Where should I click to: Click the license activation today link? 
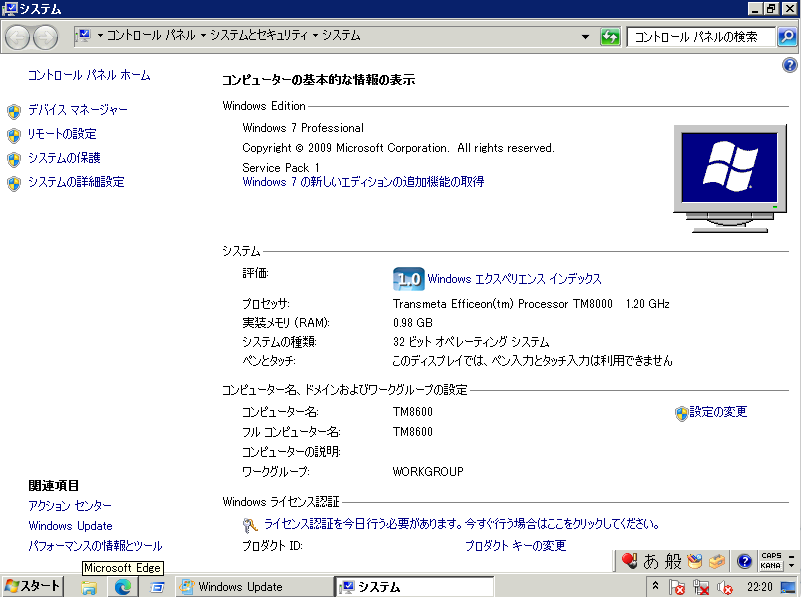click(x=462, y=524)
